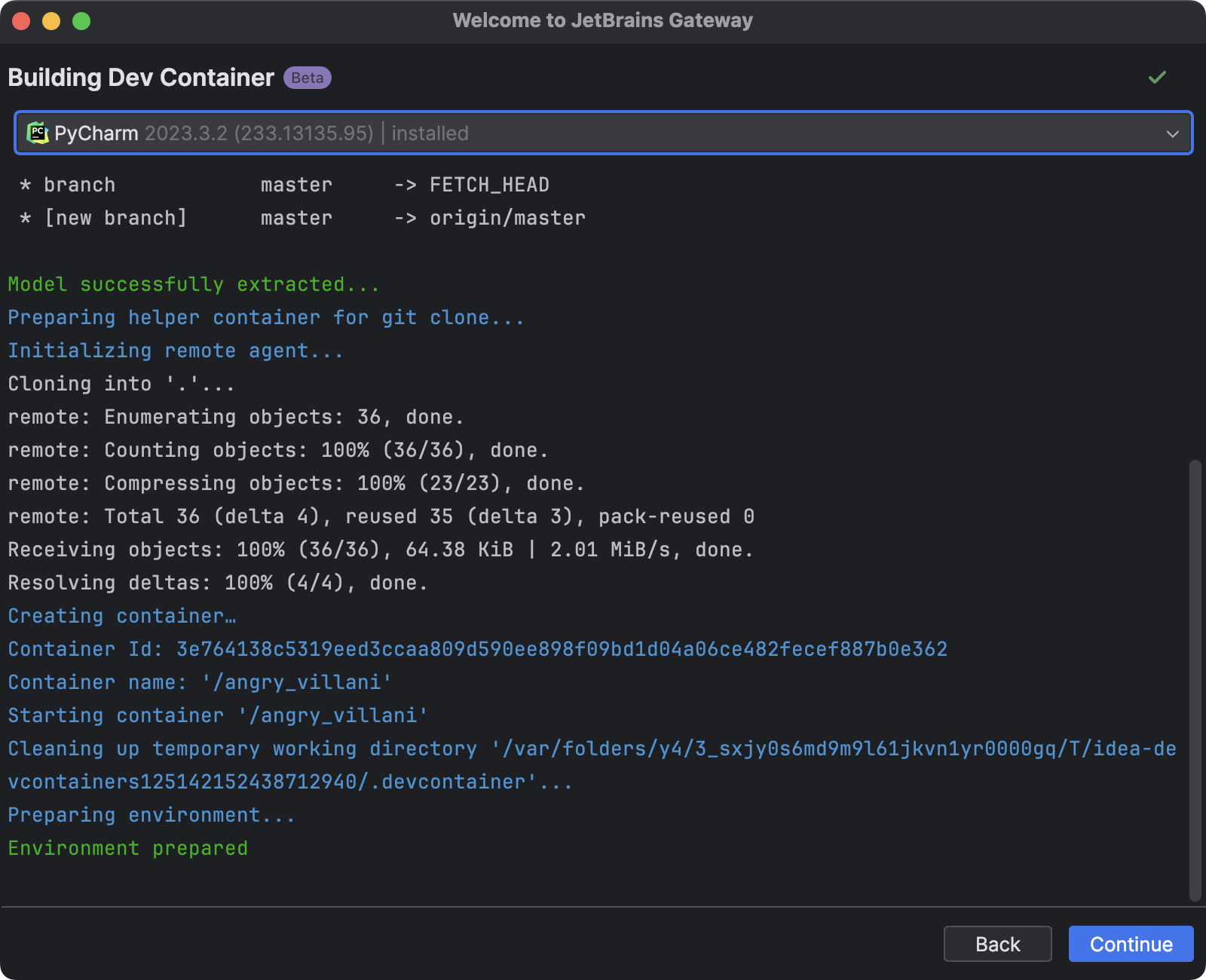Click the 'Preparing helper container for git clone' line
Viewport: 1206px width, 980px height.
point(265,317)
